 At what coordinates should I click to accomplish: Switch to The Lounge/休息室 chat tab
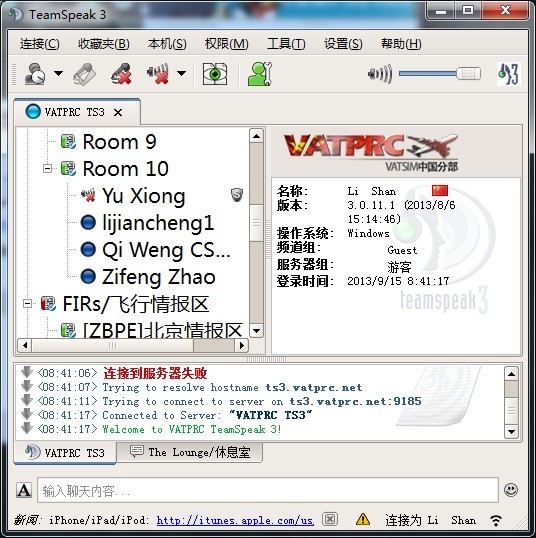click(x=190, y=452)
